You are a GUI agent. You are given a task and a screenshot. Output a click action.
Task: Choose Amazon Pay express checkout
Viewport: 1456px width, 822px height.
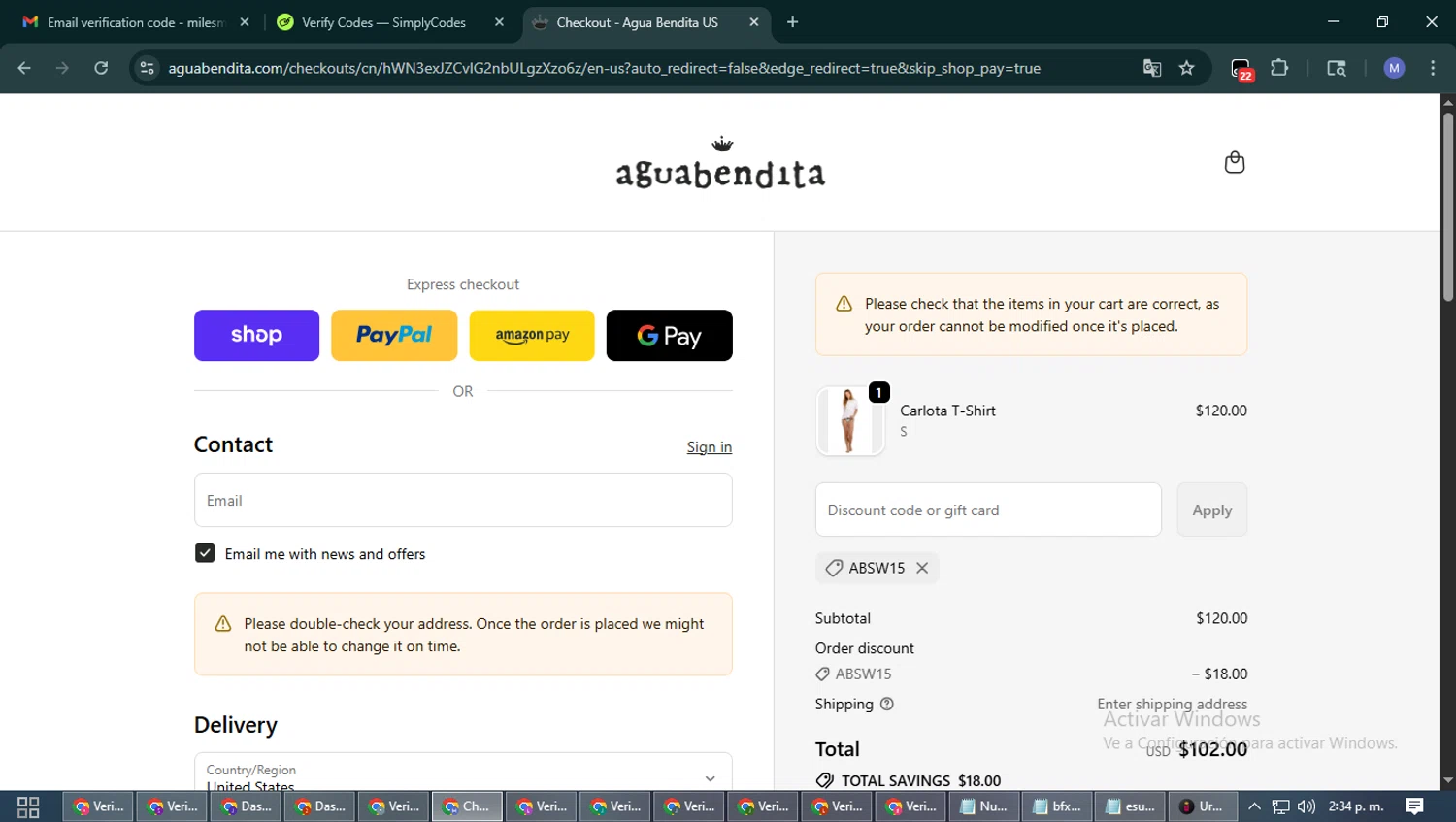point(532,336)
